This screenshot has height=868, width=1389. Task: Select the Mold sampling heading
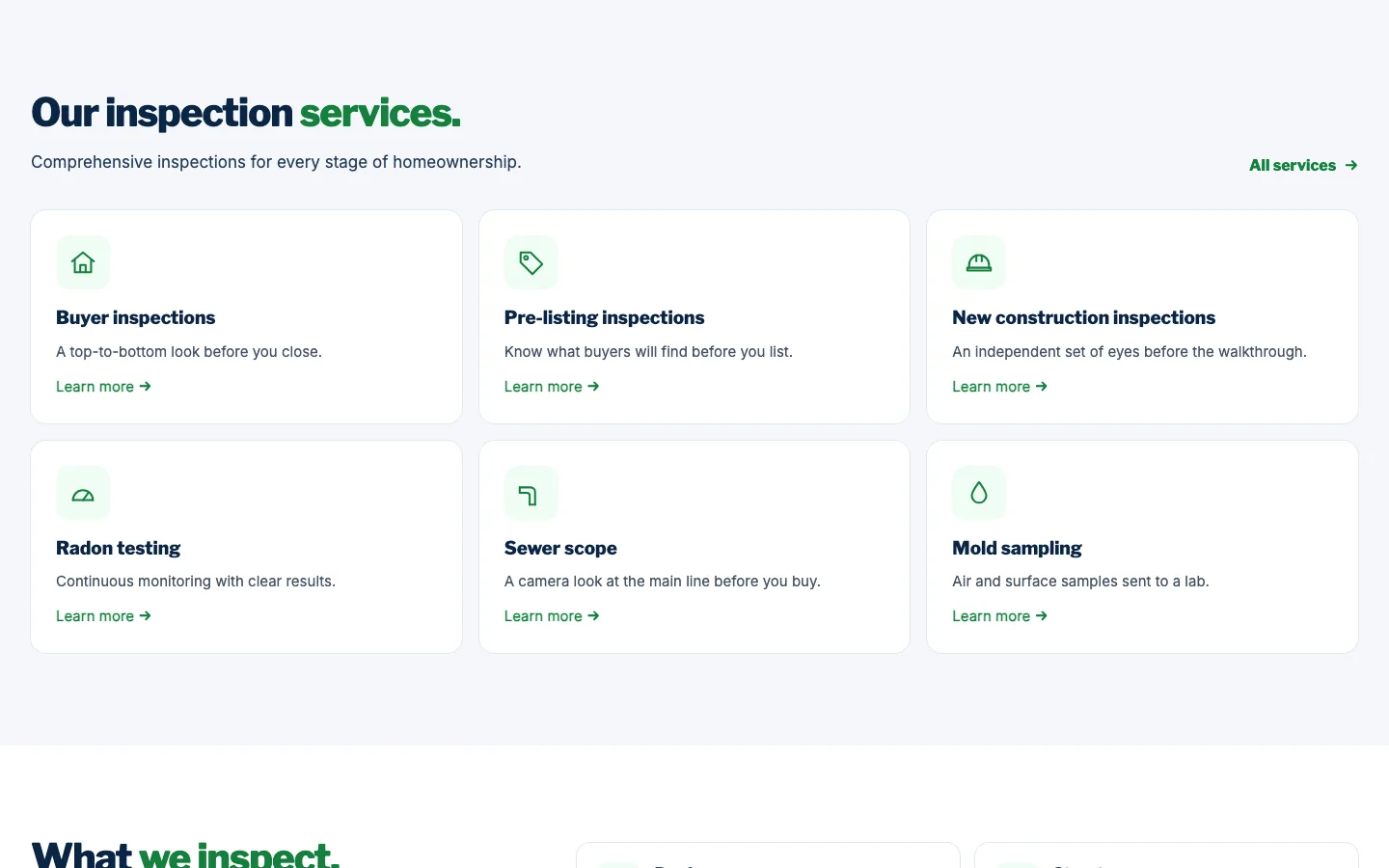click(x=1017, y=548)
